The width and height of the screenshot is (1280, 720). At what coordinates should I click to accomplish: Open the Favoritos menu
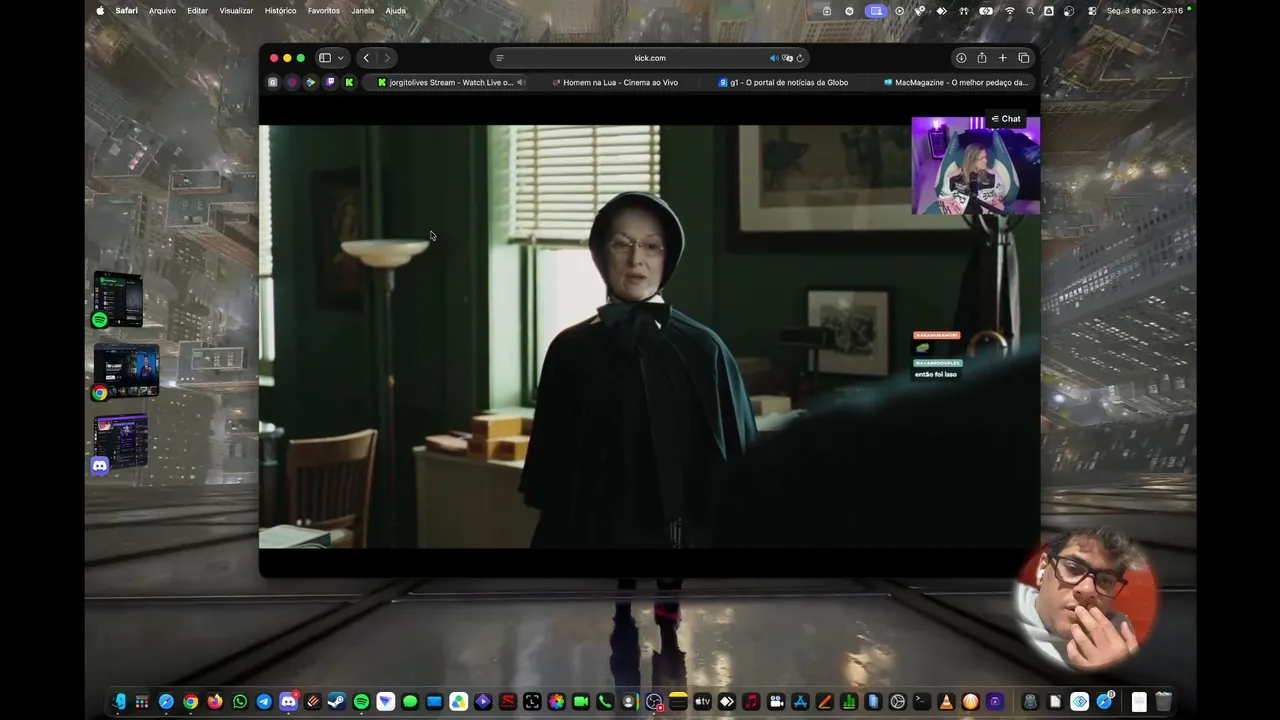pyautogui.click(x=324, y=11)
